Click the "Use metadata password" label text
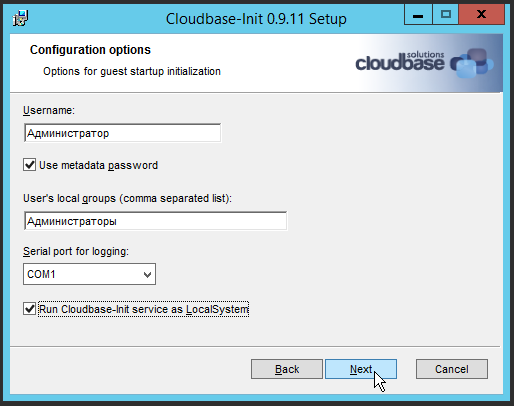Screen dimensions: 514x406 (98, 165)
